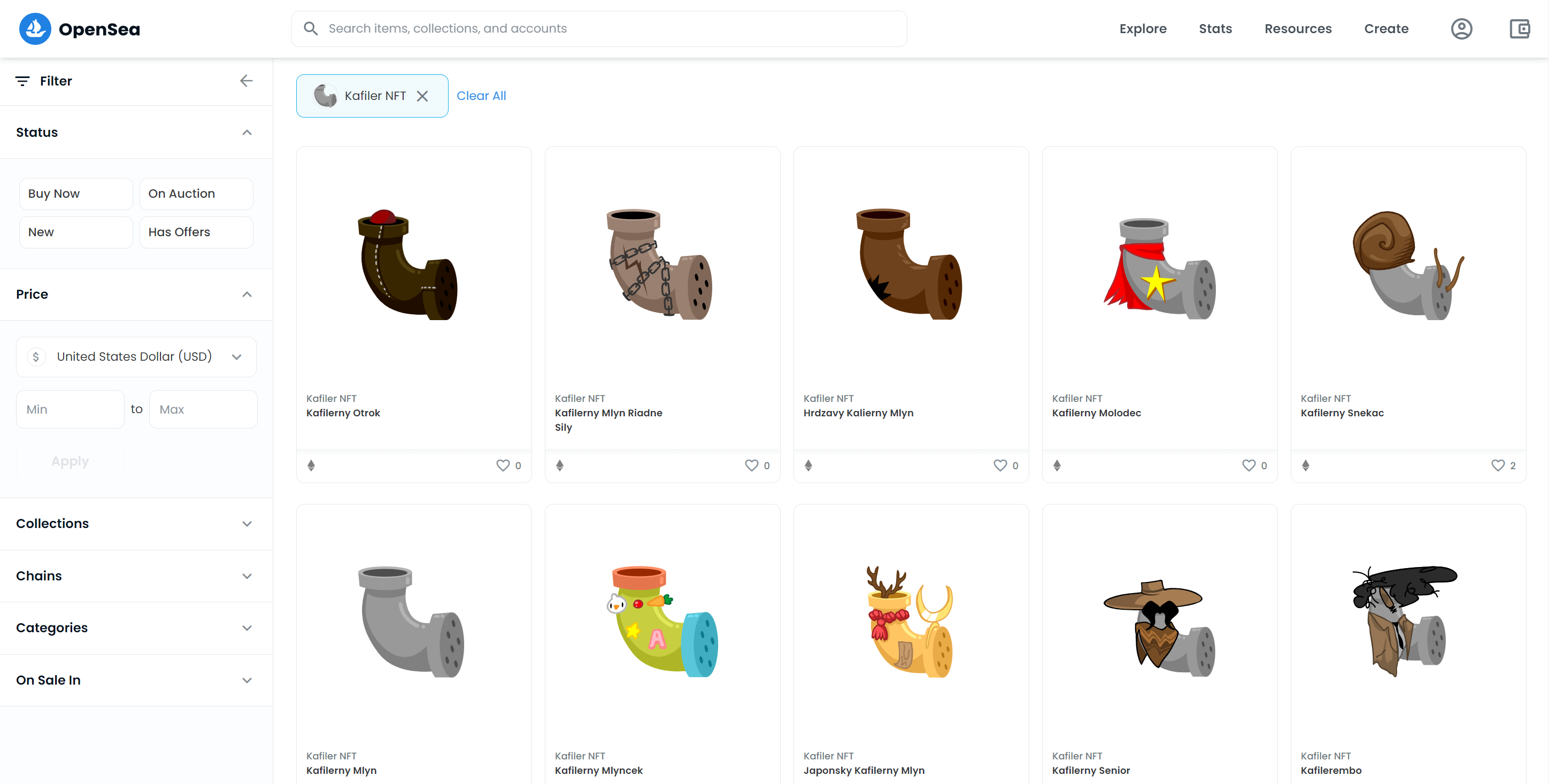Click the Apply price button
Screen dimensions: 1549x784
(71, 462)
